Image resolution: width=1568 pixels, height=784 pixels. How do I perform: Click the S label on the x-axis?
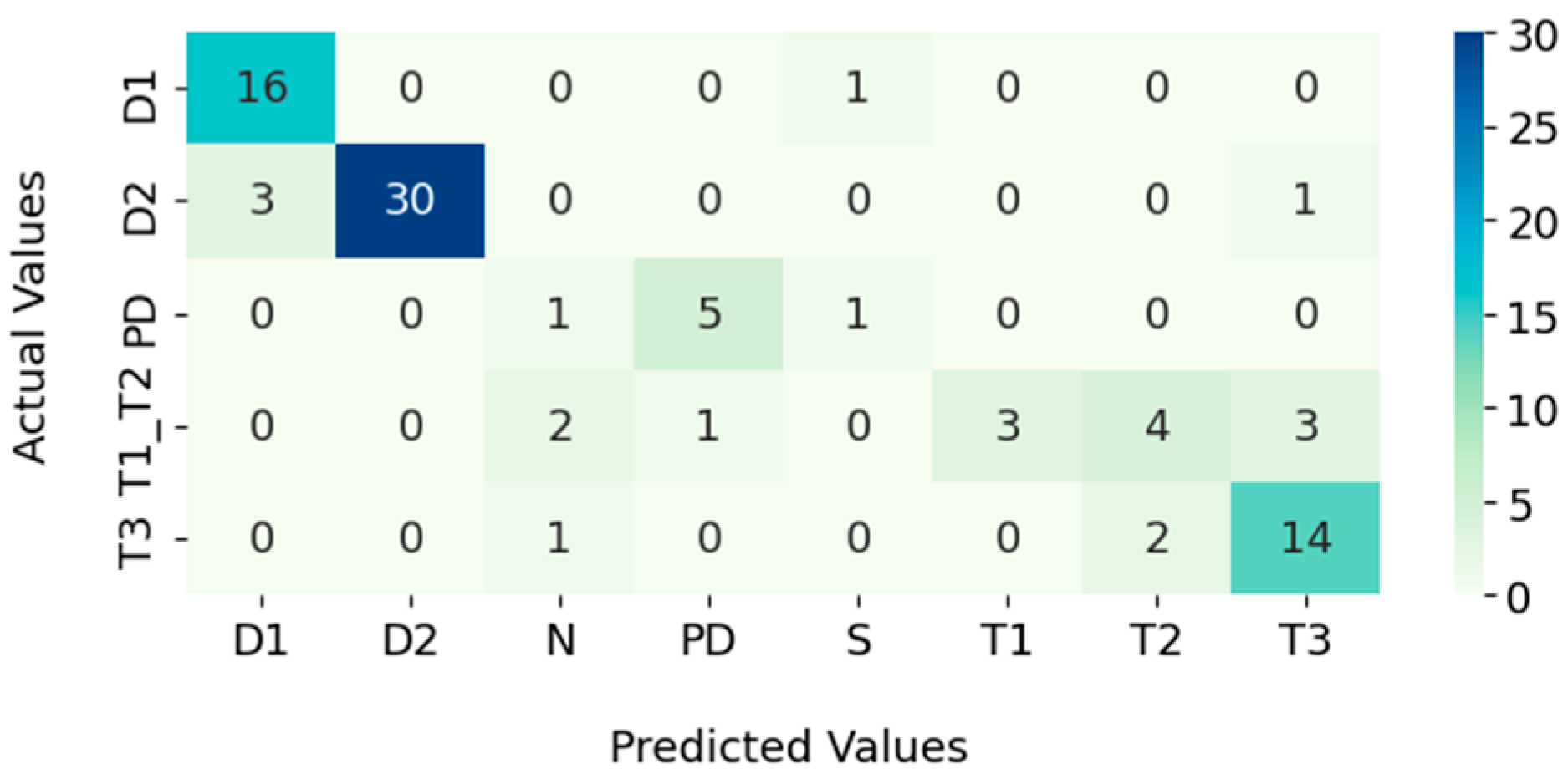point(858,640)
